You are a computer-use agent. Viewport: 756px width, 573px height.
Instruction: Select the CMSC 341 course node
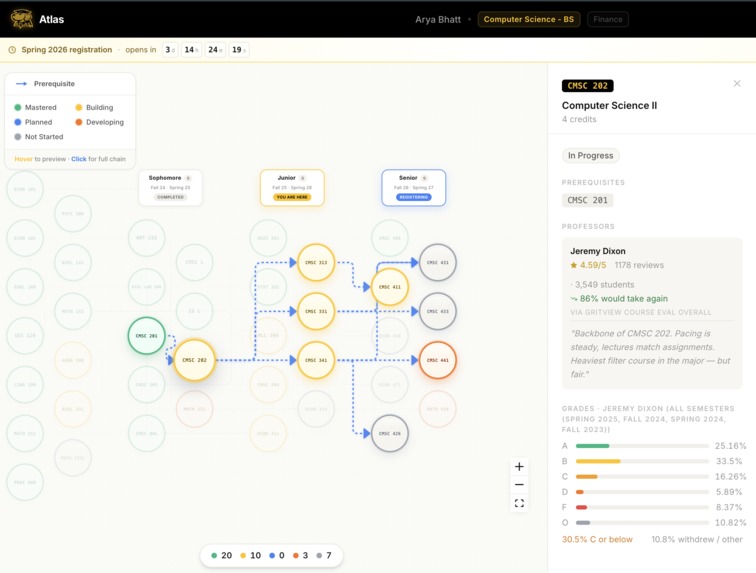click(x=316, y=360)
